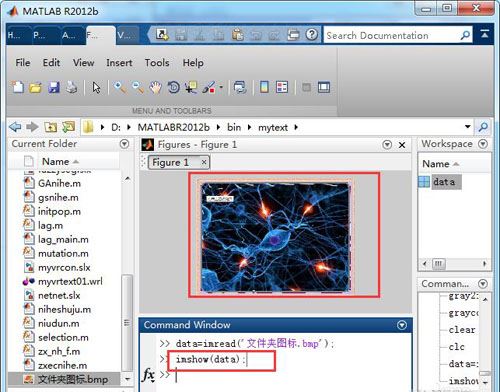Image resolution: width=500 pixels, height=392 pixels.
Task: Open the Command Window actions dropdown
Action: coord(402,325)
